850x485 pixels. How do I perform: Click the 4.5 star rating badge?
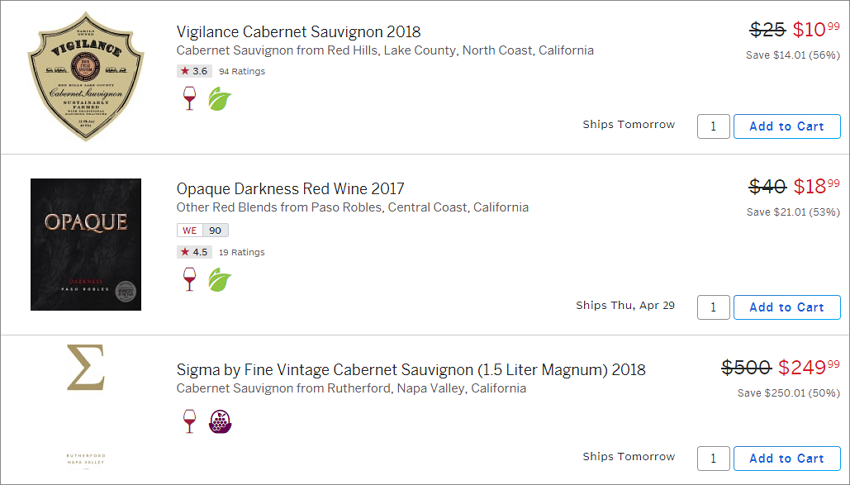(194, 252)
